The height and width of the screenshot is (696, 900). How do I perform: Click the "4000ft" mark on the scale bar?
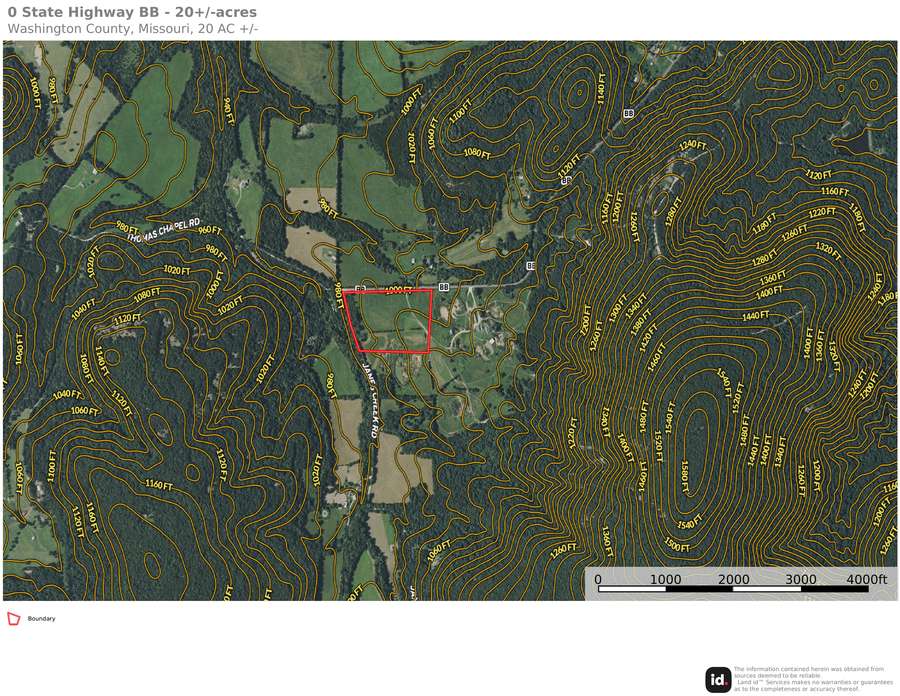point(867,579)
